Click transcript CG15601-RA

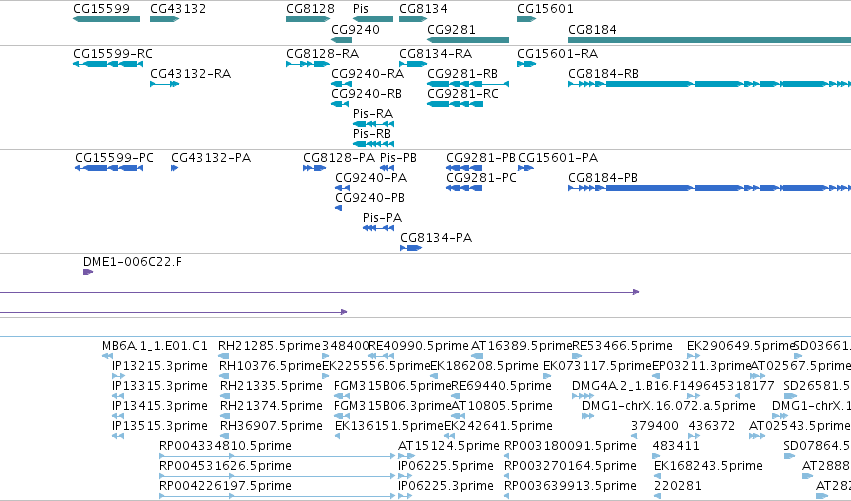pyautogui.click(x=526, y=64)
